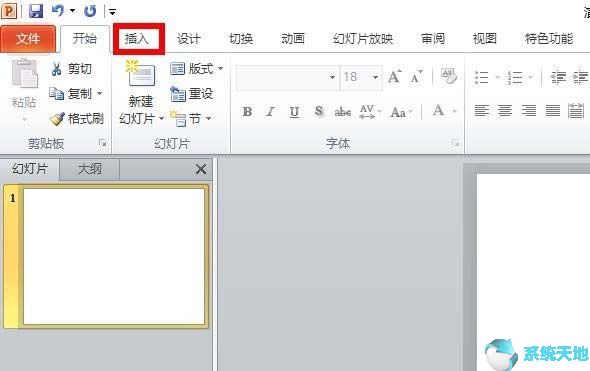Open the change case Aa button
Image resolution: width=590 pixels, height=371 pixels.
point(401,112)
